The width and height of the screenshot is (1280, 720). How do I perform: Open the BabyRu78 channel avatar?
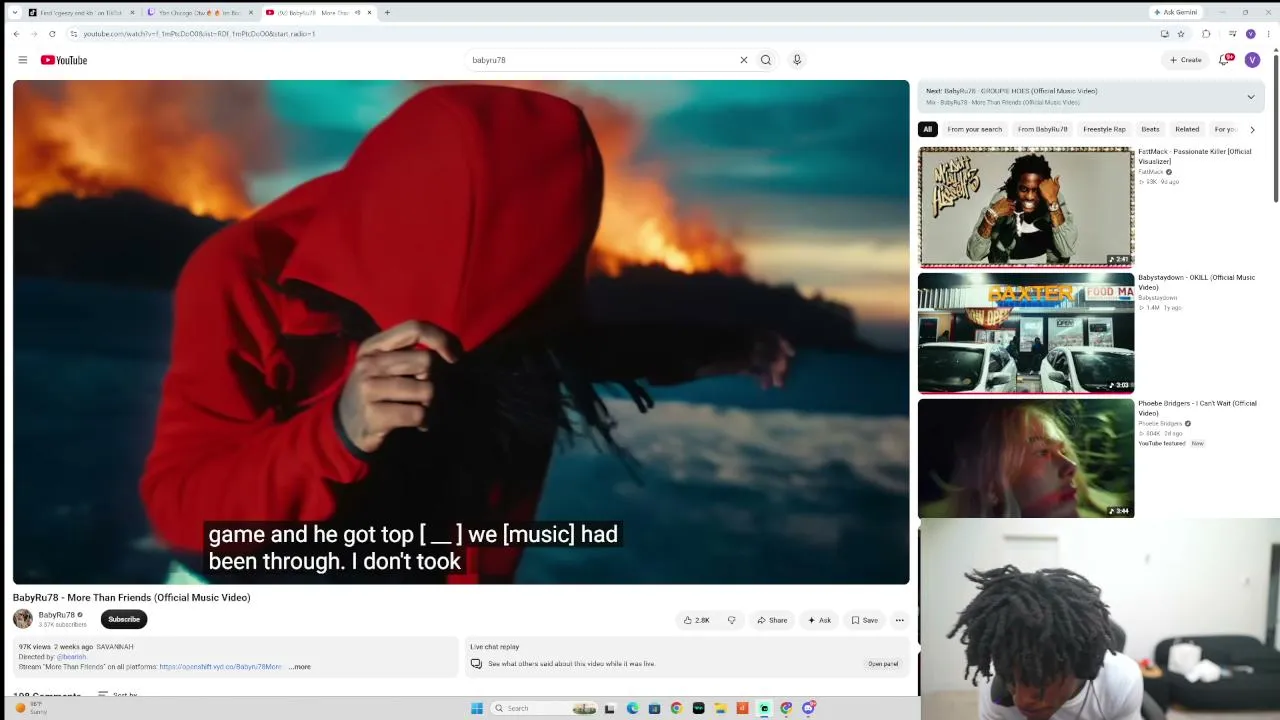click(22, 619)
